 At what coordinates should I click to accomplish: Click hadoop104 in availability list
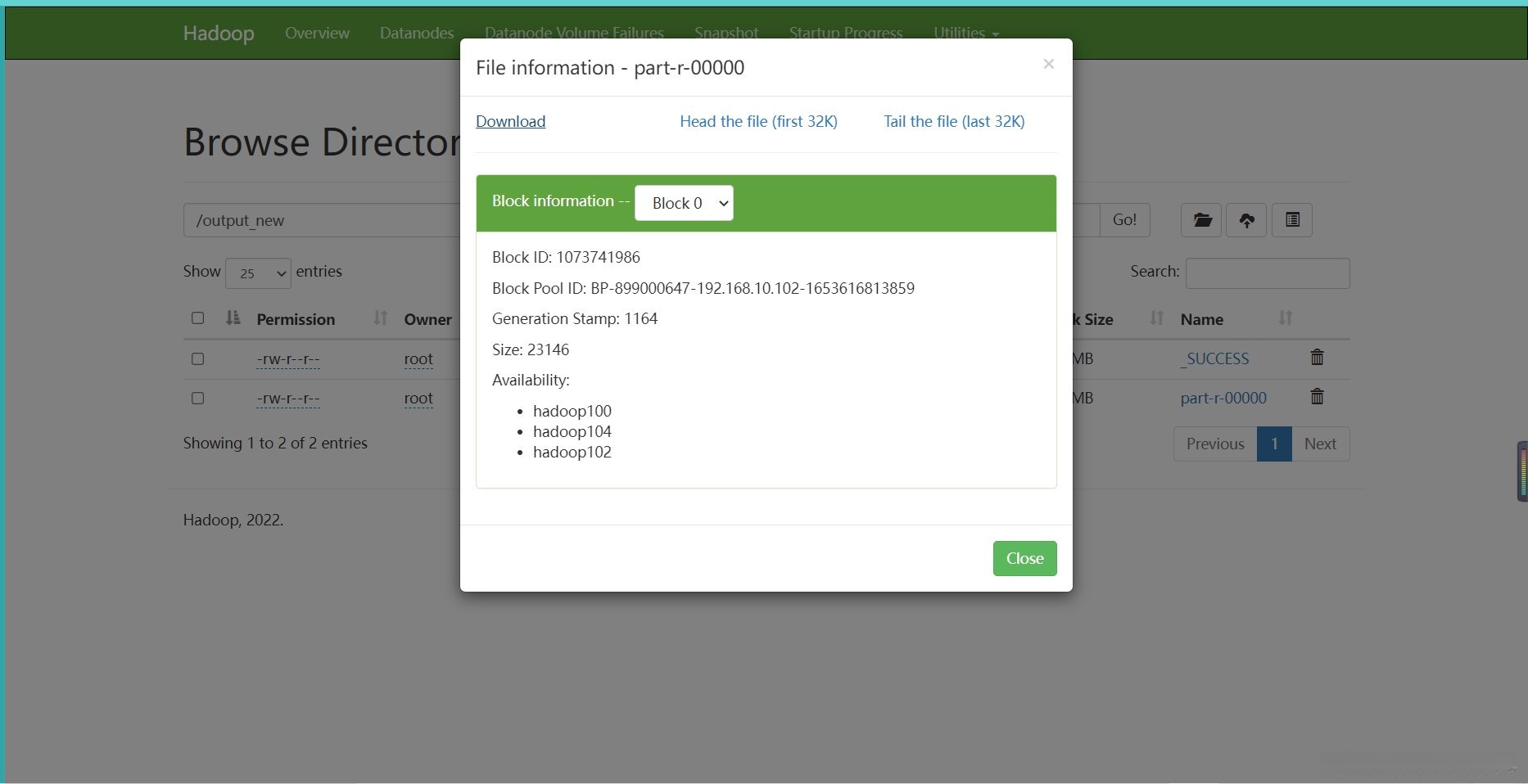point(572,431)
